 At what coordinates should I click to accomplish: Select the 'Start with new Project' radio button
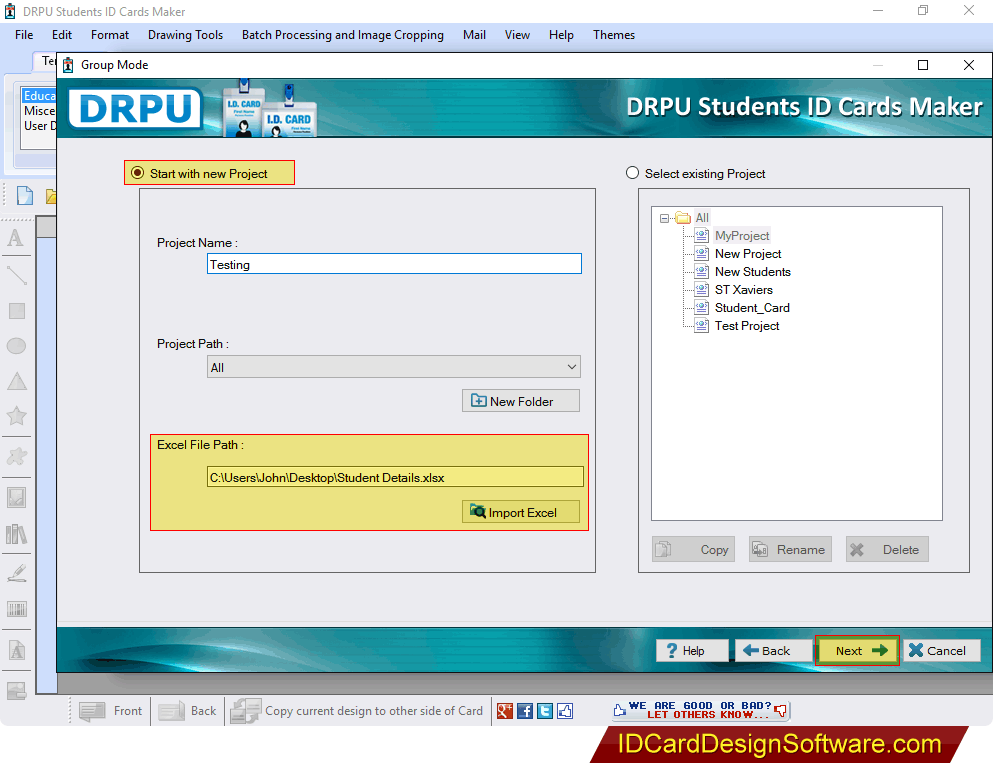click(x=137, y=173)
